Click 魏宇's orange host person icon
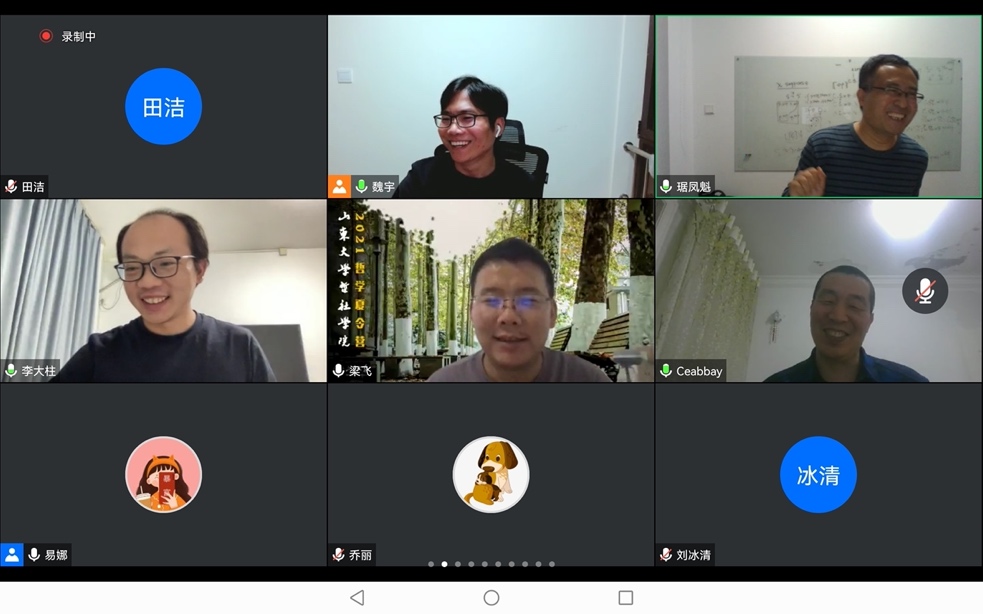Image resolution: width=983 pixels, height=614 pixels. [x=339, y=186]
